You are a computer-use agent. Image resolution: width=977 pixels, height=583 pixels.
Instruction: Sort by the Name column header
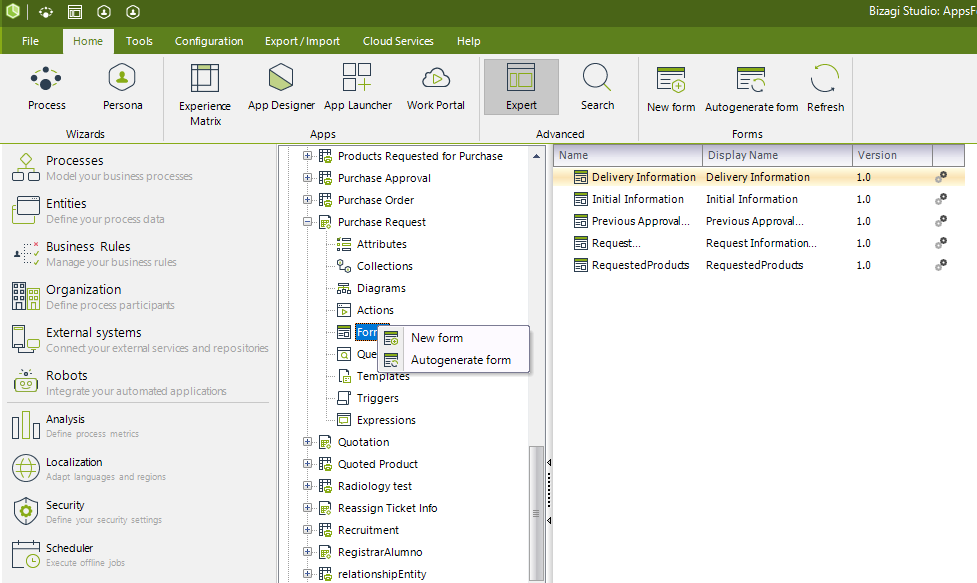(627, 155)
